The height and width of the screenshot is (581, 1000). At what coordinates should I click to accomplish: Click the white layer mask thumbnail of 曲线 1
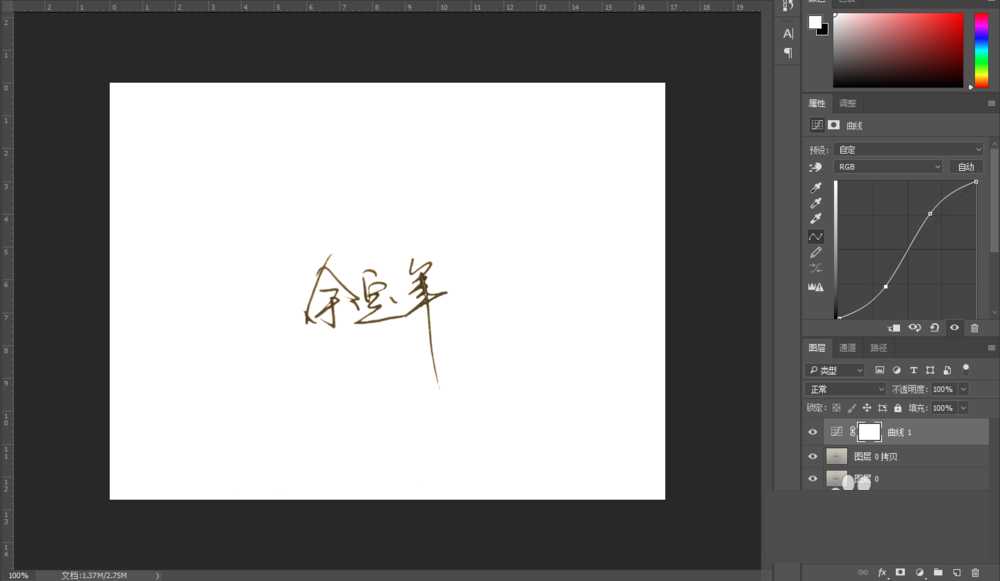[869, 431]
